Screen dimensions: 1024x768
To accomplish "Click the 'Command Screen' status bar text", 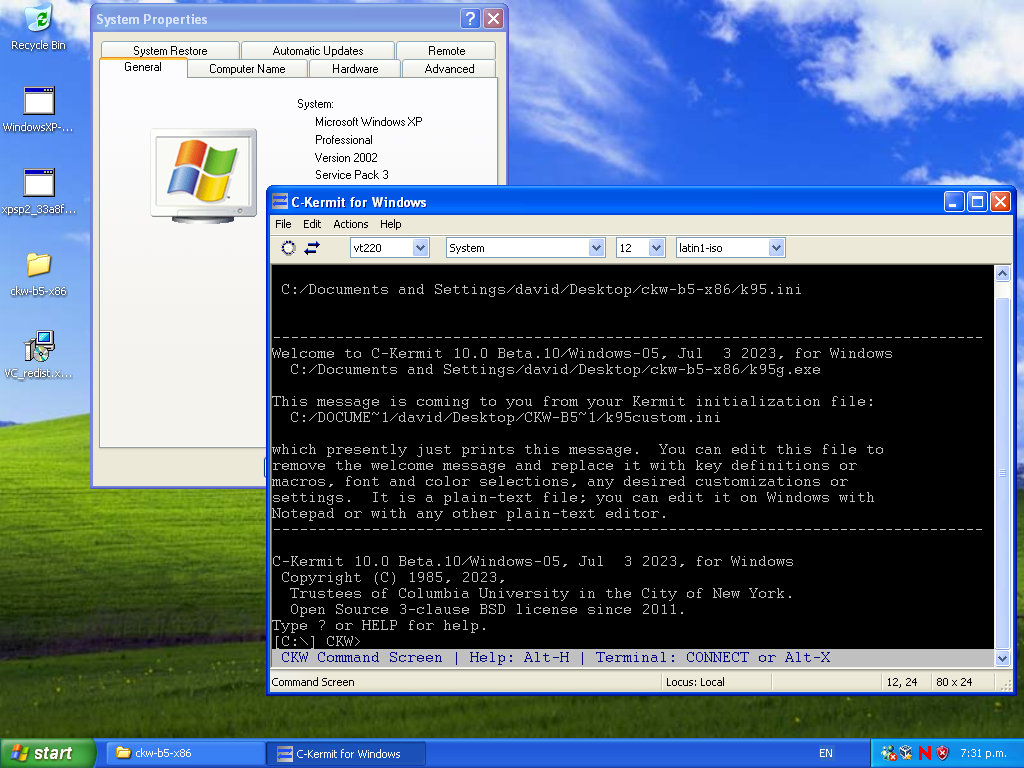I will 313,682.
